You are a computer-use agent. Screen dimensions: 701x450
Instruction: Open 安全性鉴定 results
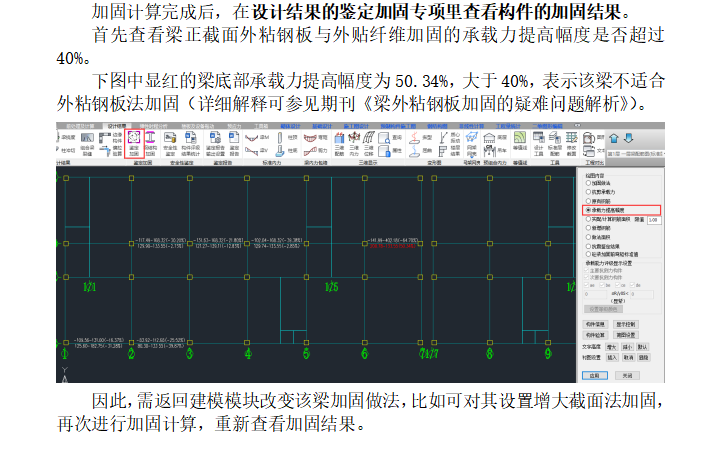coord(170,144)
